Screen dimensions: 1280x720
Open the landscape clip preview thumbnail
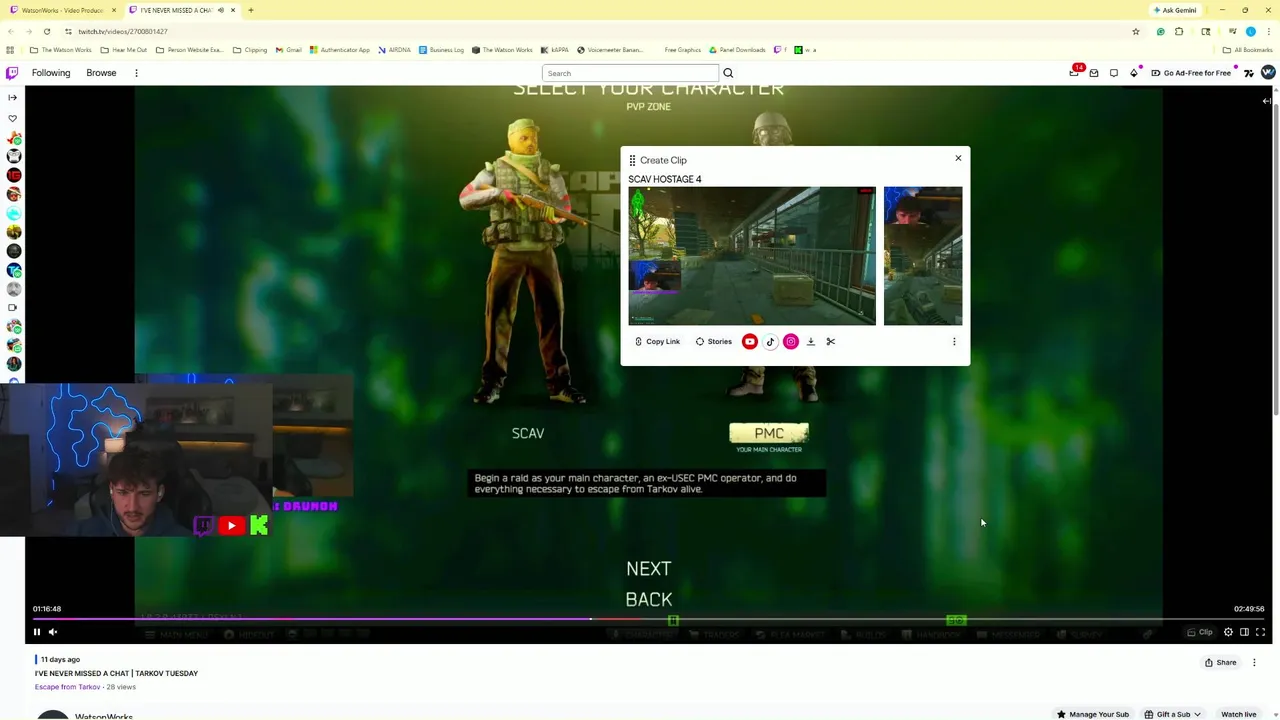[752, 256]
